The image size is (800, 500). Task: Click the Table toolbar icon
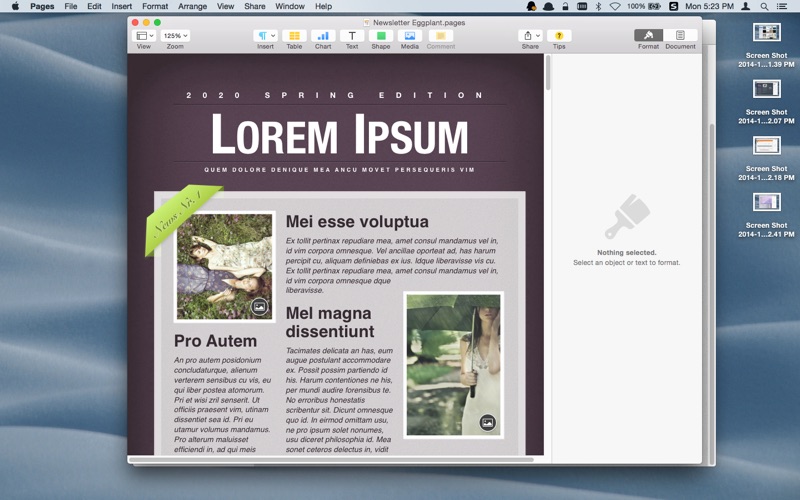click(x=294, y=36)
